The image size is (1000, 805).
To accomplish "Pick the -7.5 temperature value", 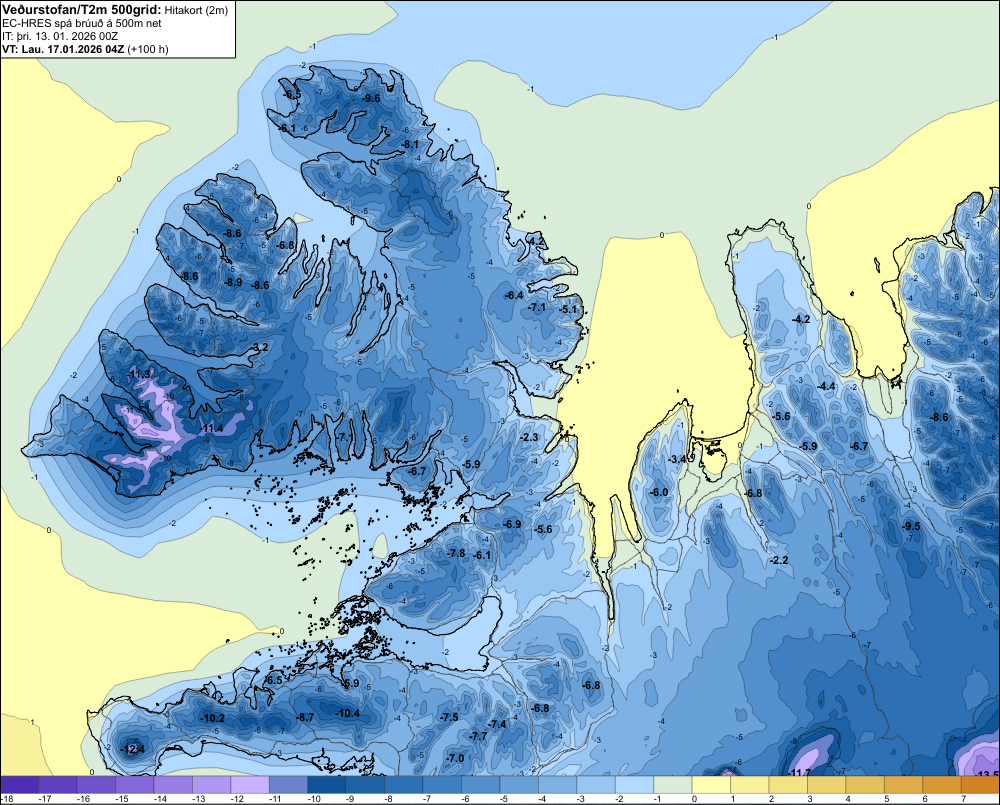I will pos(449,717).
